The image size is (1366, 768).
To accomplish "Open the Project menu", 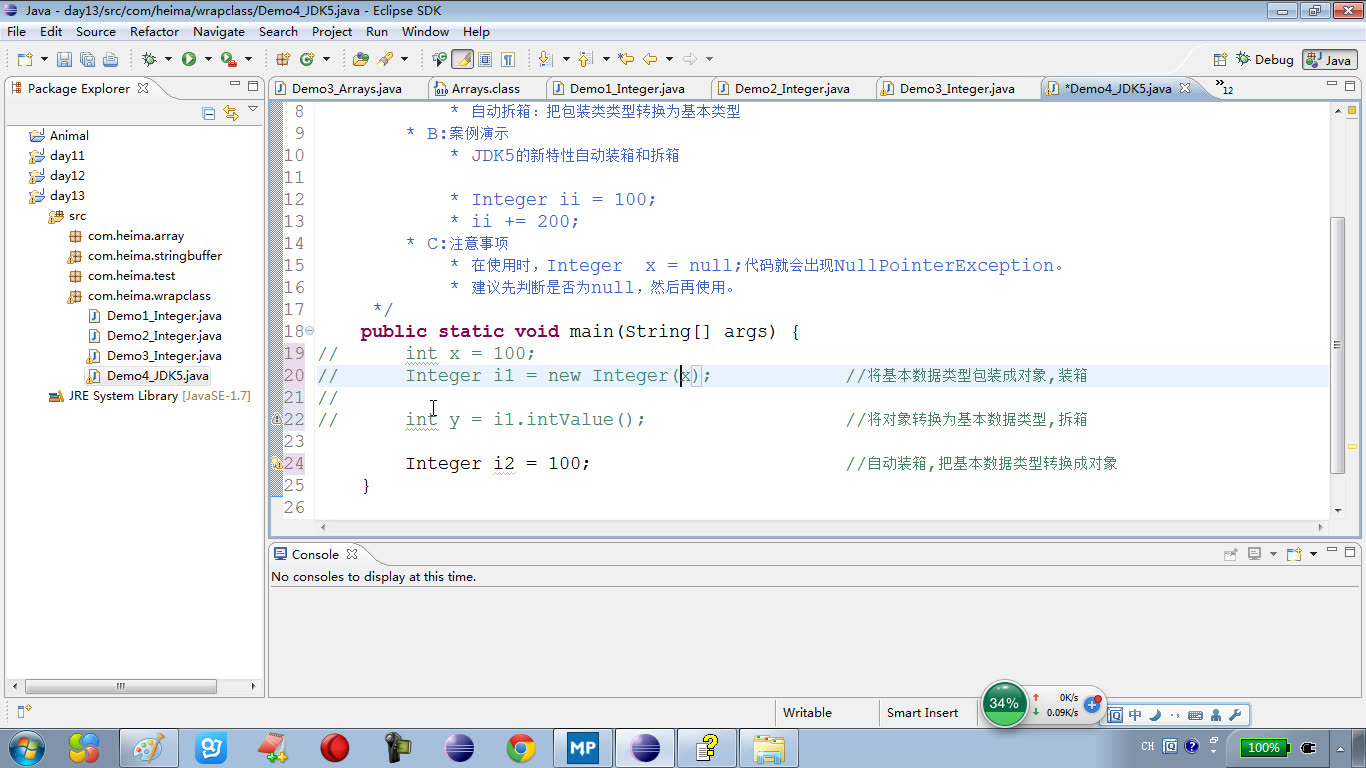I will coord(332,32).
